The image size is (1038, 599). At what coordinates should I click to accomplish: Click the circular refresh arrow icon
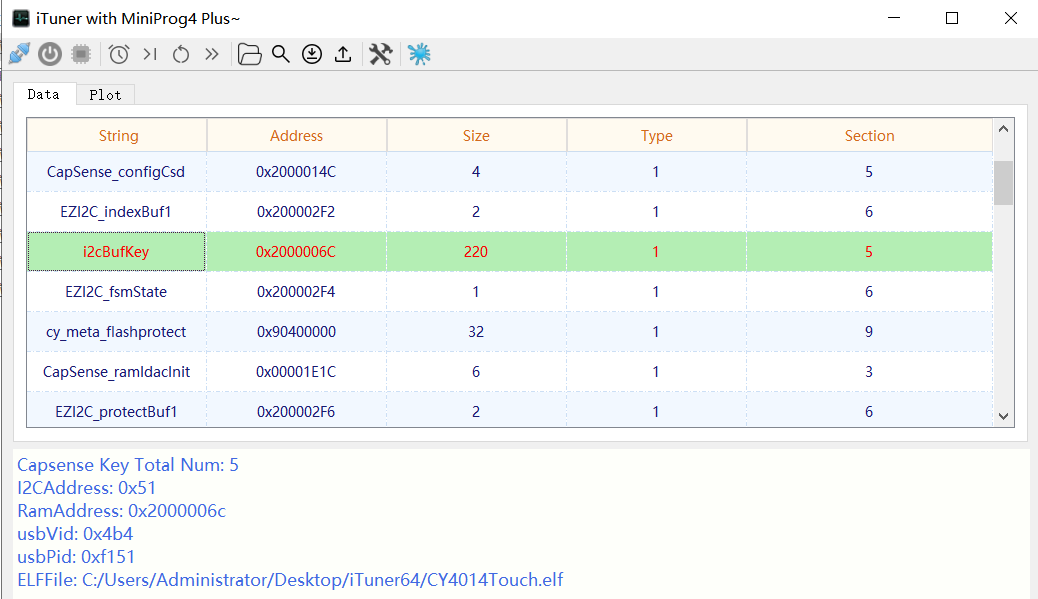pyautogui.click(x=181, y=54)
